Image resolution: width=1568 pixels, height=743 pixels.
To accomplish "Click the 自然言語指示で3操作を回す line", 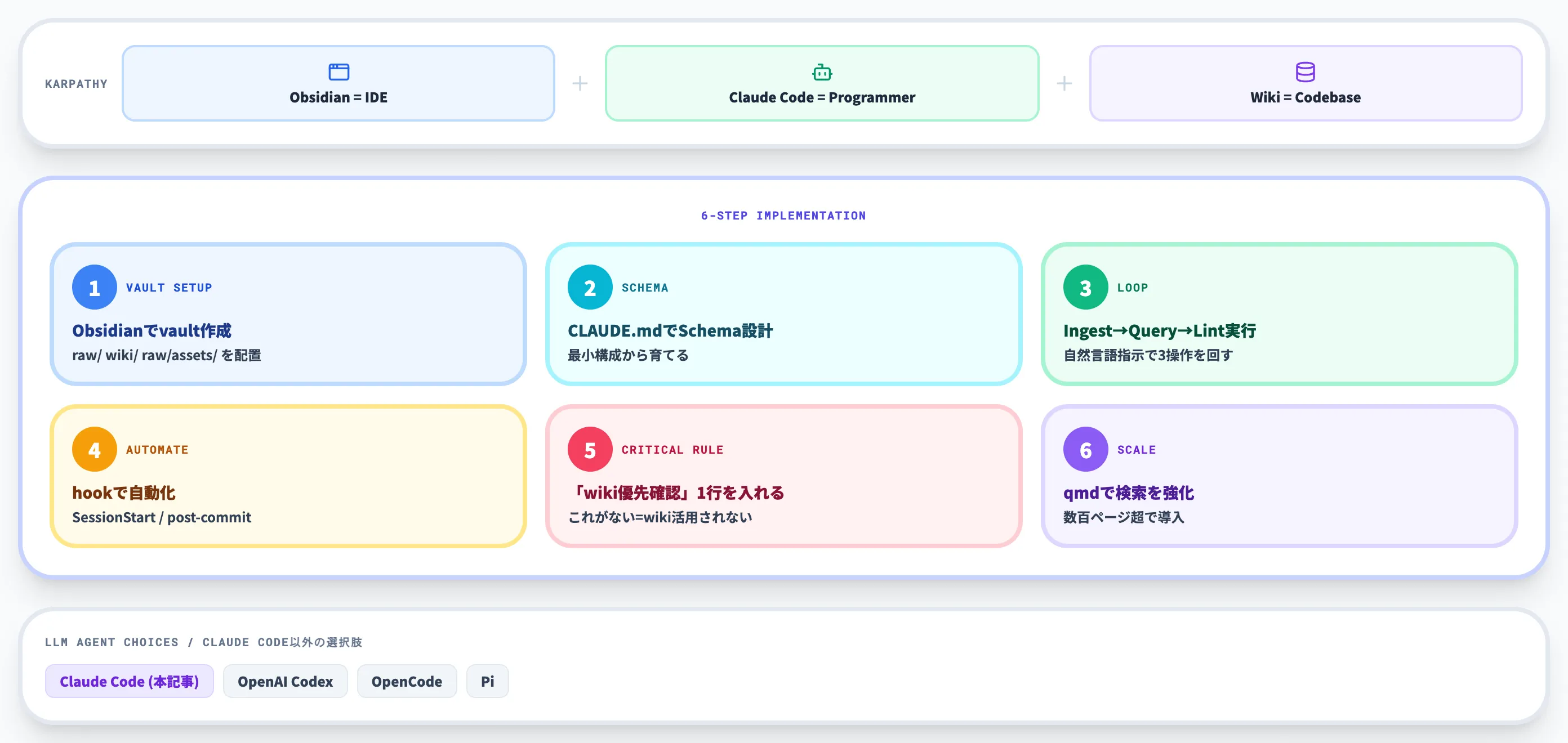I will pos(1148,355).
